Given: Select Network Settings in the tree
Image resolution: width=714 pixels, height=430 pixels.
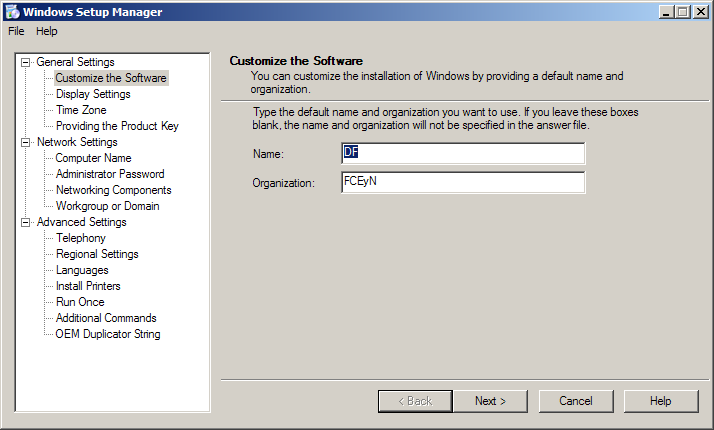Looking at the screenshot, I should point(77,142).
